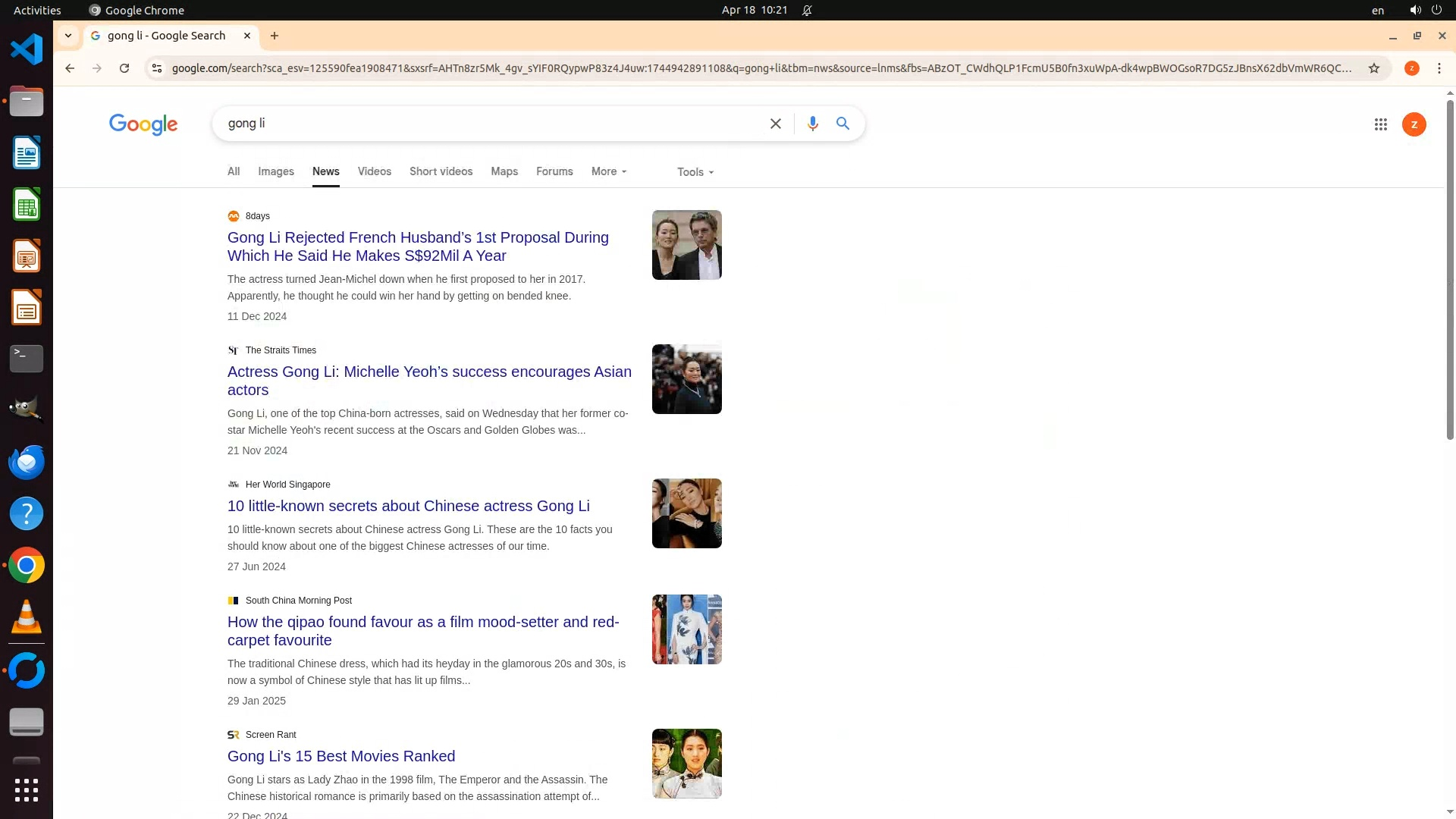Click the page vertical scrollbar
Image resolution: width=1456 pixels, height=819 pixels.
(x=1450, y=265)
